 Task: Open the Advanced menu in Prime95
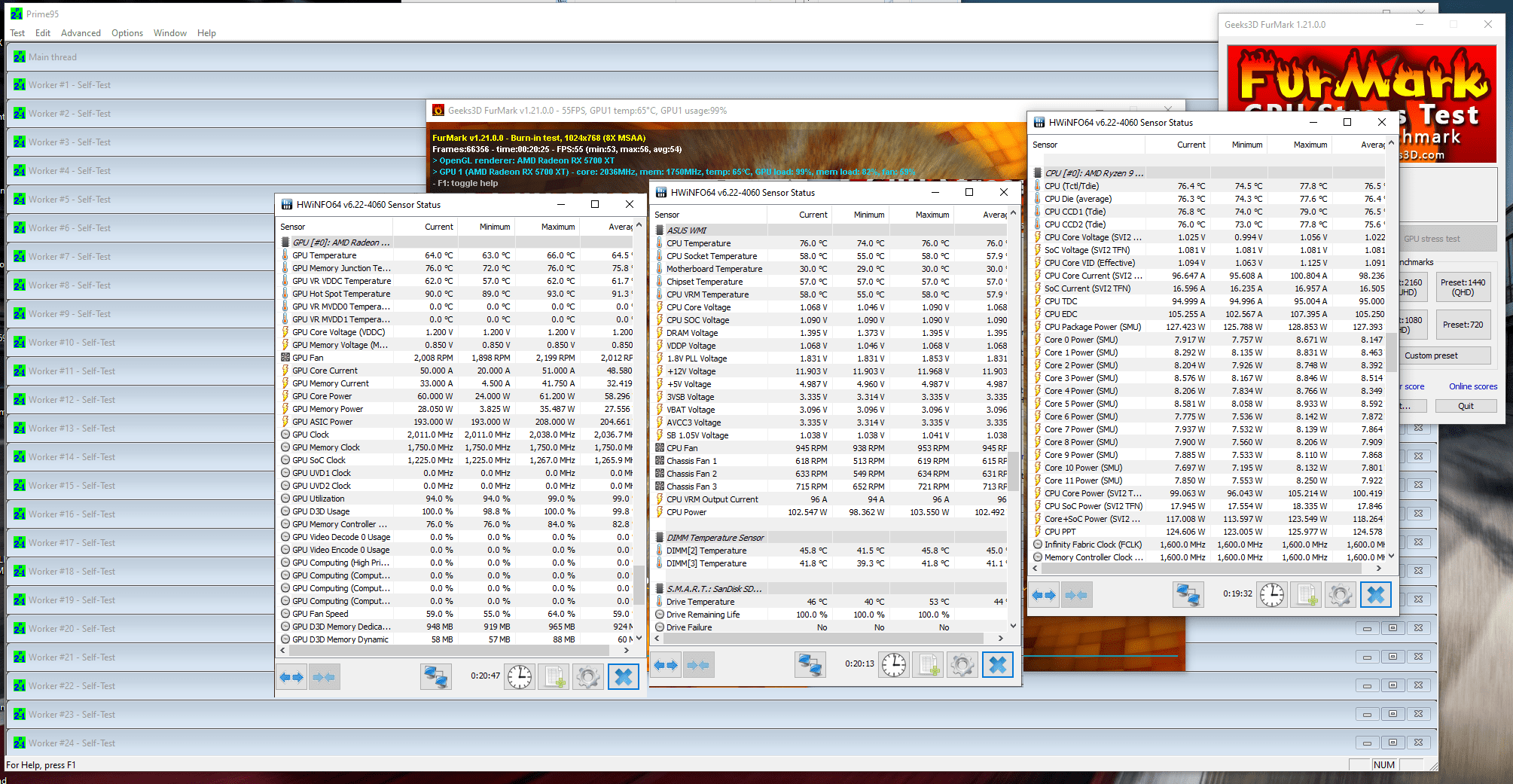[81, 33]
